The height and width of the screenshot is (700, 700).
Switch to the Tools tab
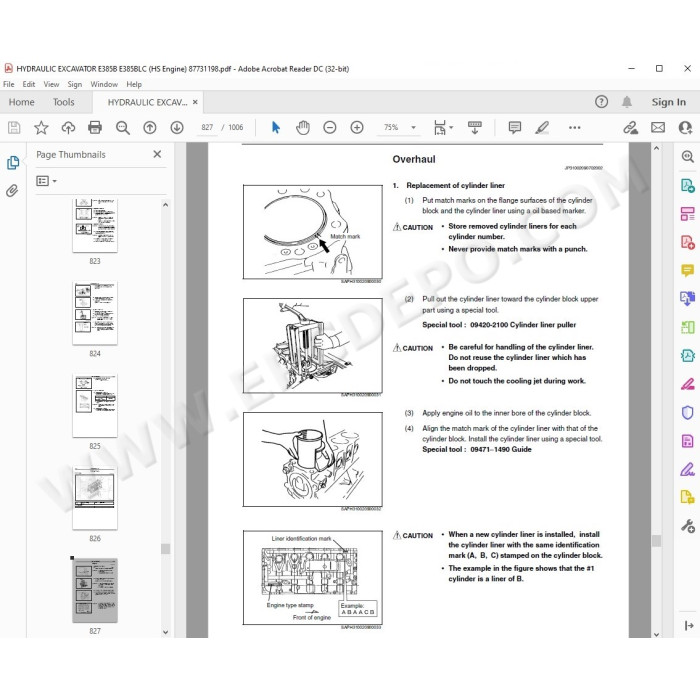[64, 102]
